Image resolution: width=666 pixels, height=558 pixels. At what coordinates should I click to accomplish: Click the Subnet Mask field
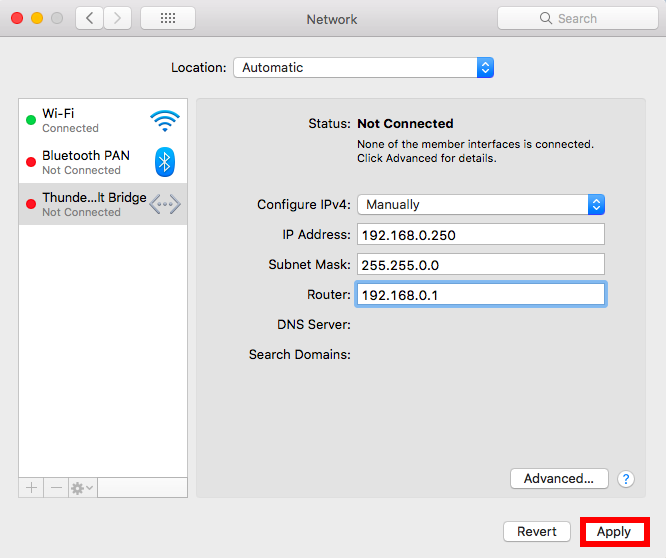click(x=481, y=264)
